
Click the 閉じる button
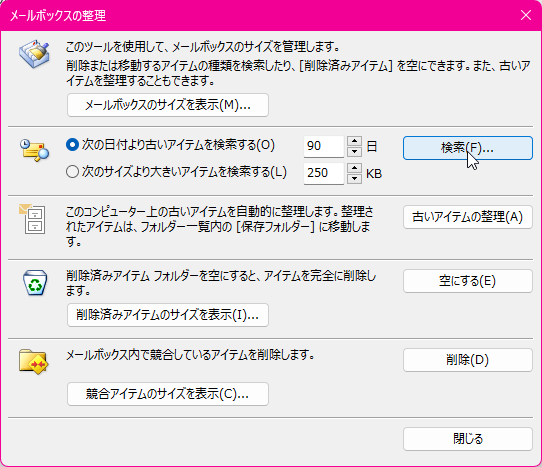468,439
